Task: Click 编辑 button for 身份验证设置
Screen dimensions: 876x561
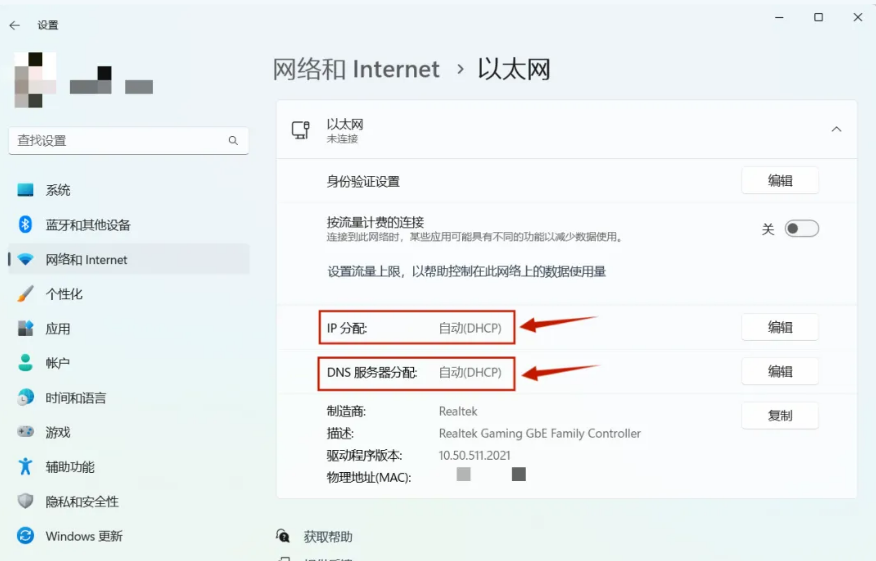Action: pyautogui.click(x=779, y=181)
